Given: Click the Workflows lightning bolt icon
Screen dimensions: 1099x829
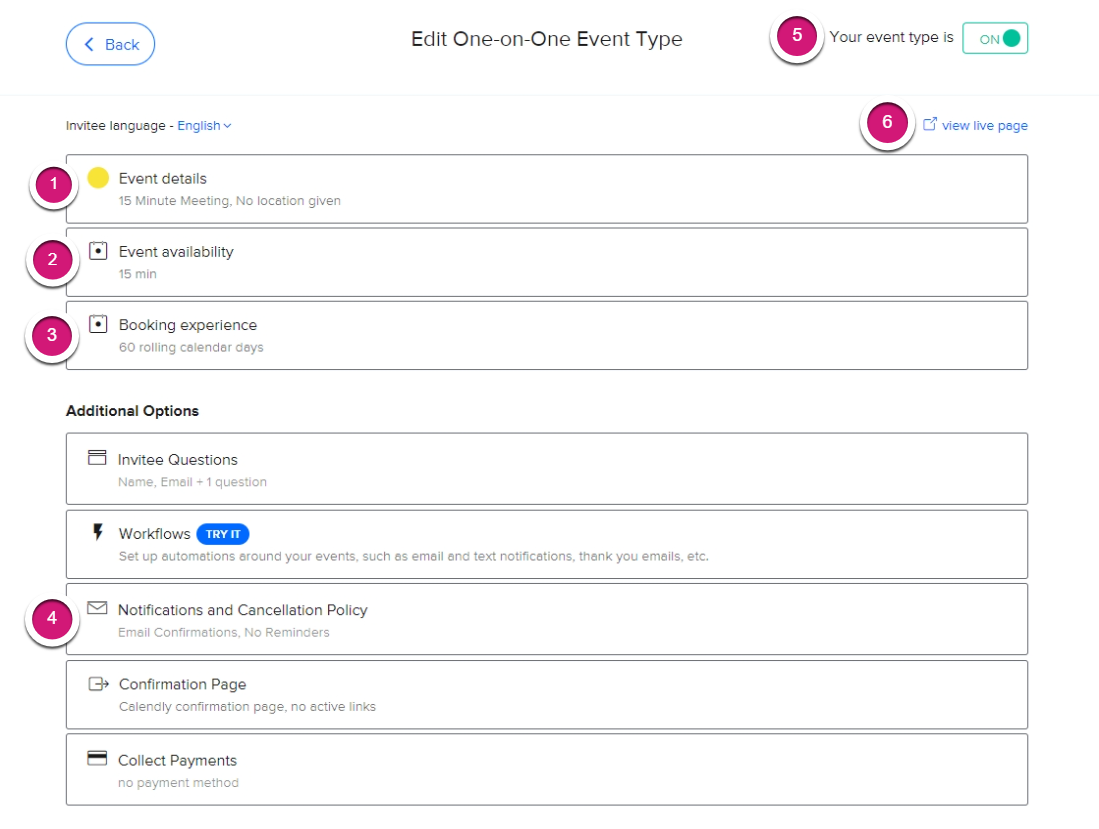Looking at the screenshot, I should point(98,532).
